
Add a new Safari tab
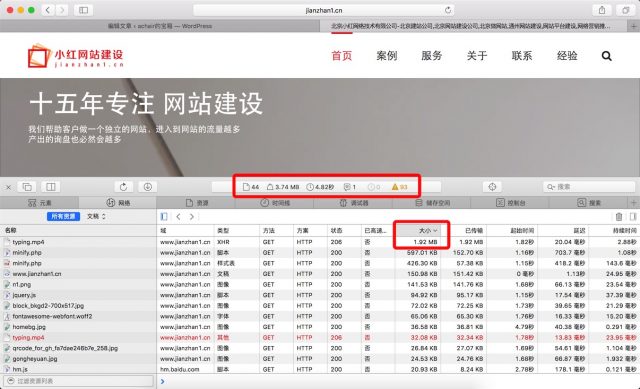click(x=633, y=26)
